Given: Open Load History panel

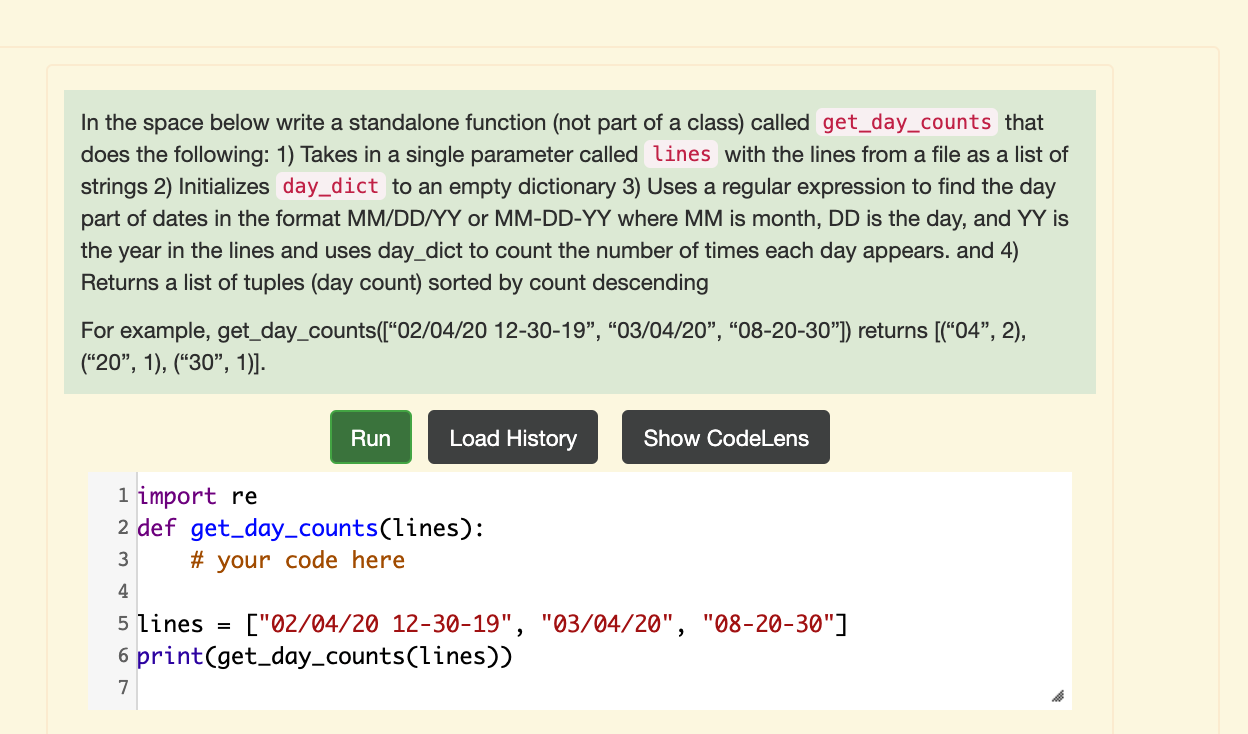Looking at the screenshot, I should pos(512,437).
